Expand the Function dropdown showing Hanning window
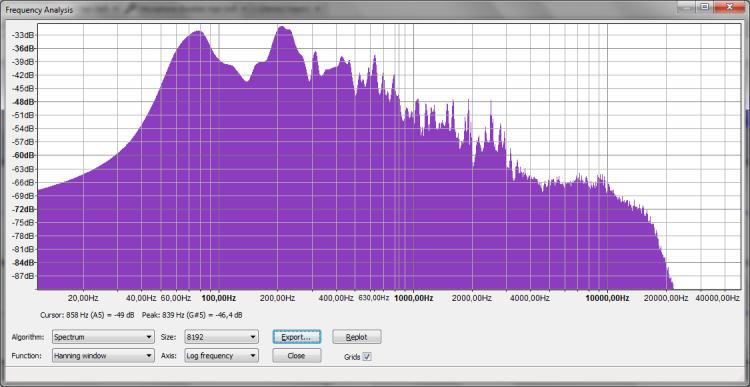This screenshot has height=387, width=750. pos(103,356)
